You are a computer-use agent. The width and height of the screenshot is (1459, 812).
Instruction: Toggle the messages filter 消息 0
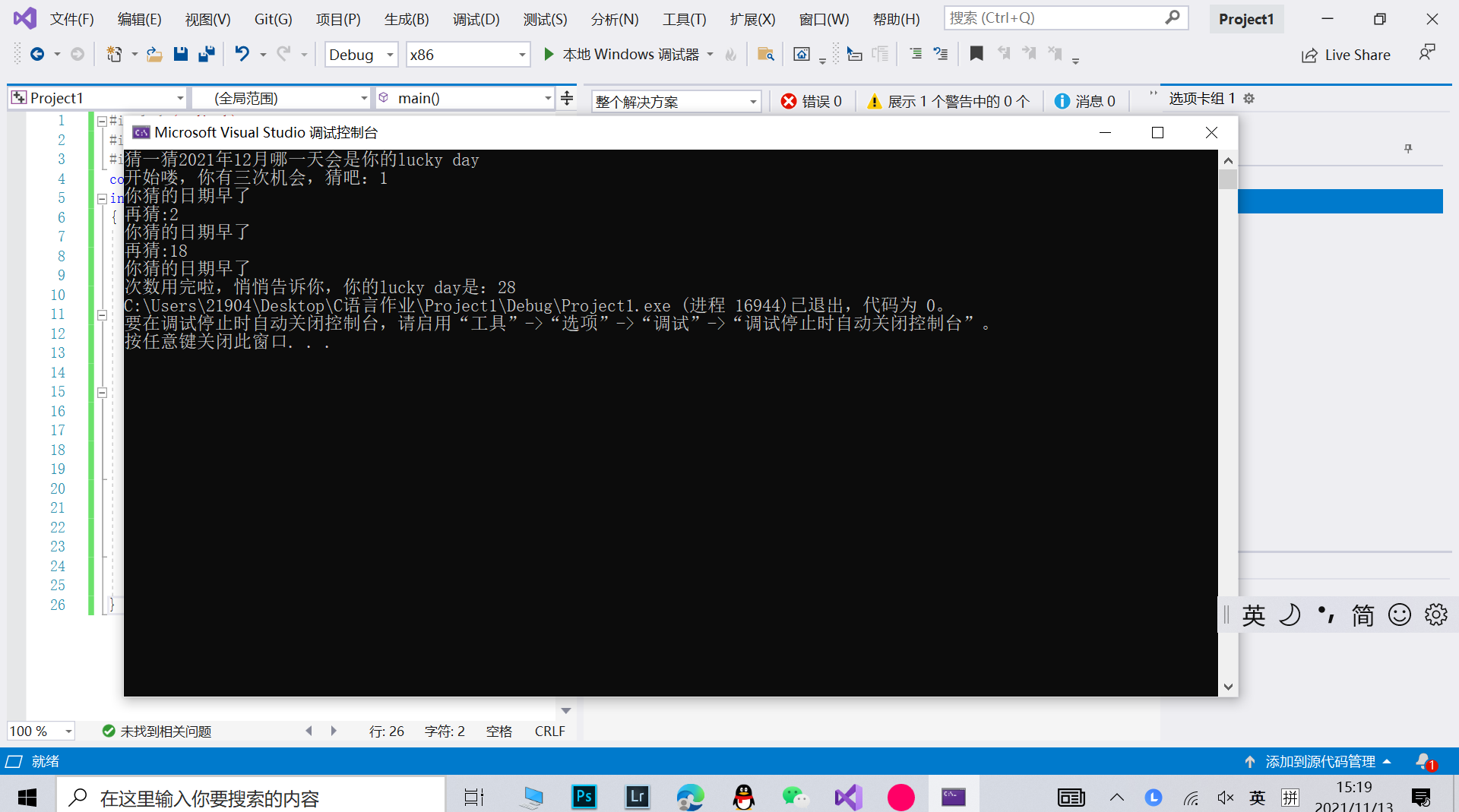pyautogui.click(x=1084, y=101)
